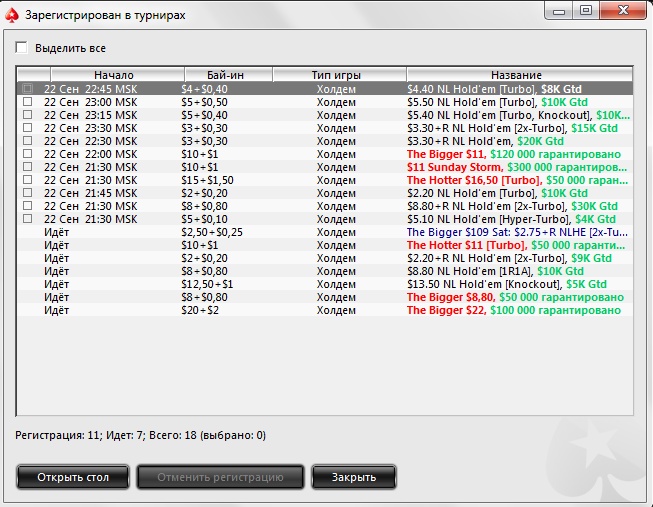653x507 pixels.
Task: Select '$2.20 NL Hold'em [Turbo], $10K Gtd' name
Action: click(x=497, y=193)
